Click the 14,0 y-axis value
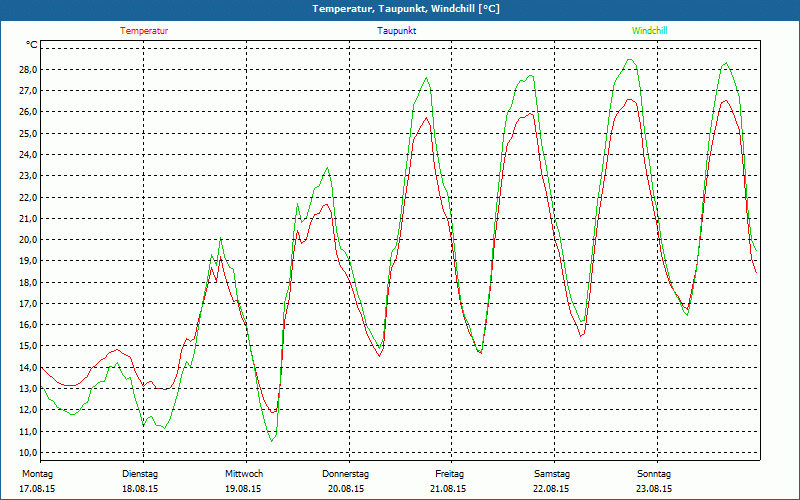 click(x=28, y=367)
